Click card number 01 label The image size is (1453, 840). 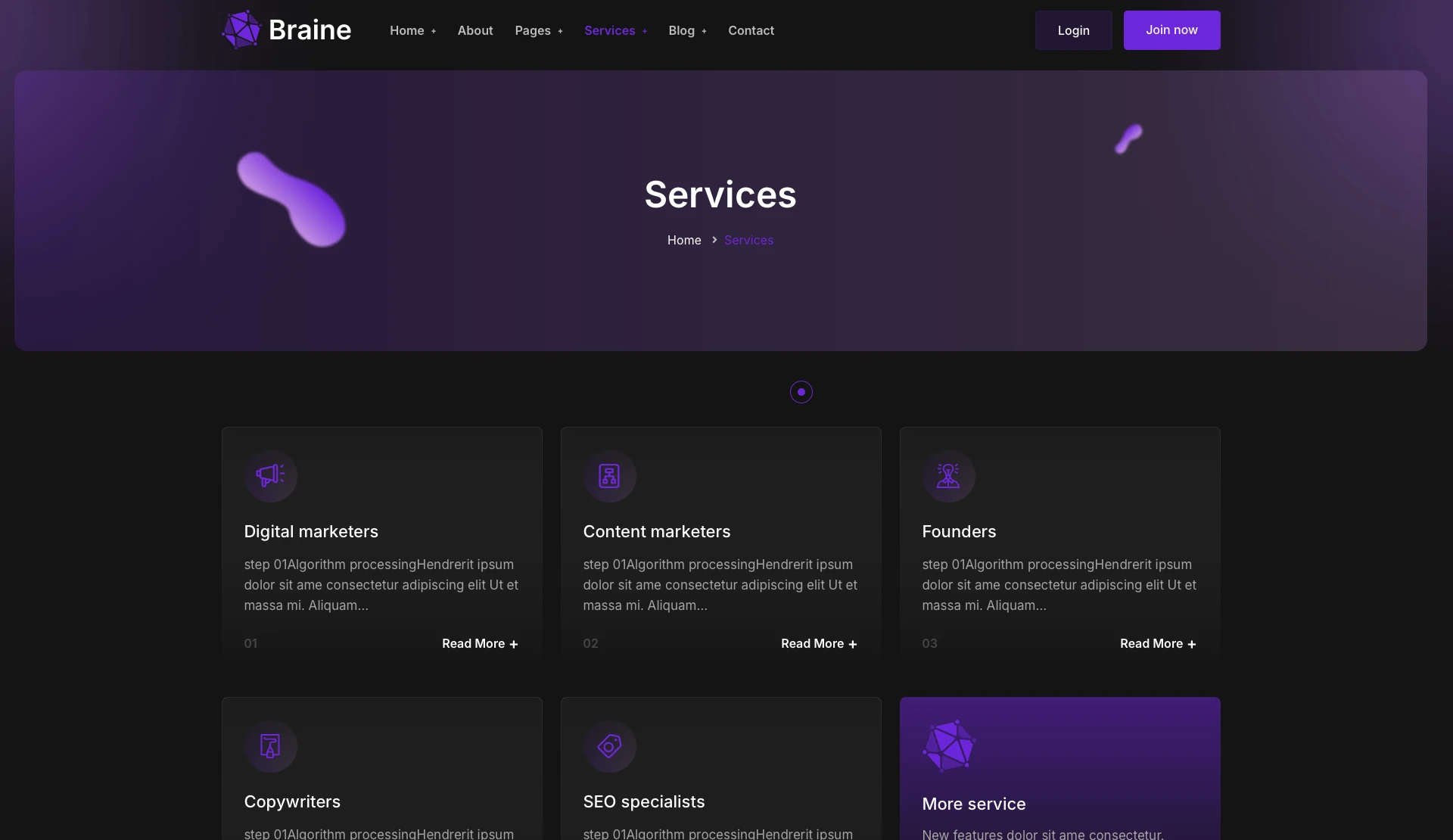pyautogui.click(x=250, y=643)
